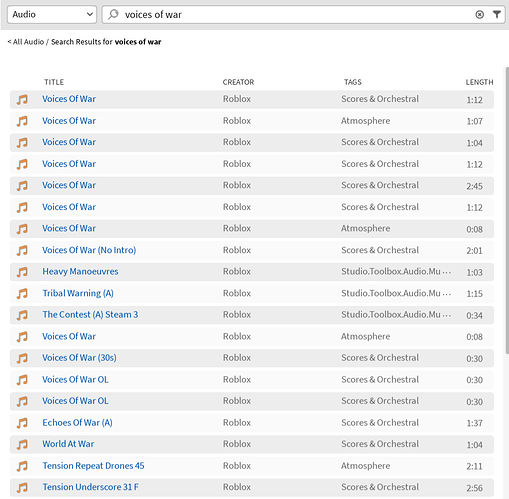Click the LENGTH column header
The image size is (509, 499).
(x=479, y=82)
